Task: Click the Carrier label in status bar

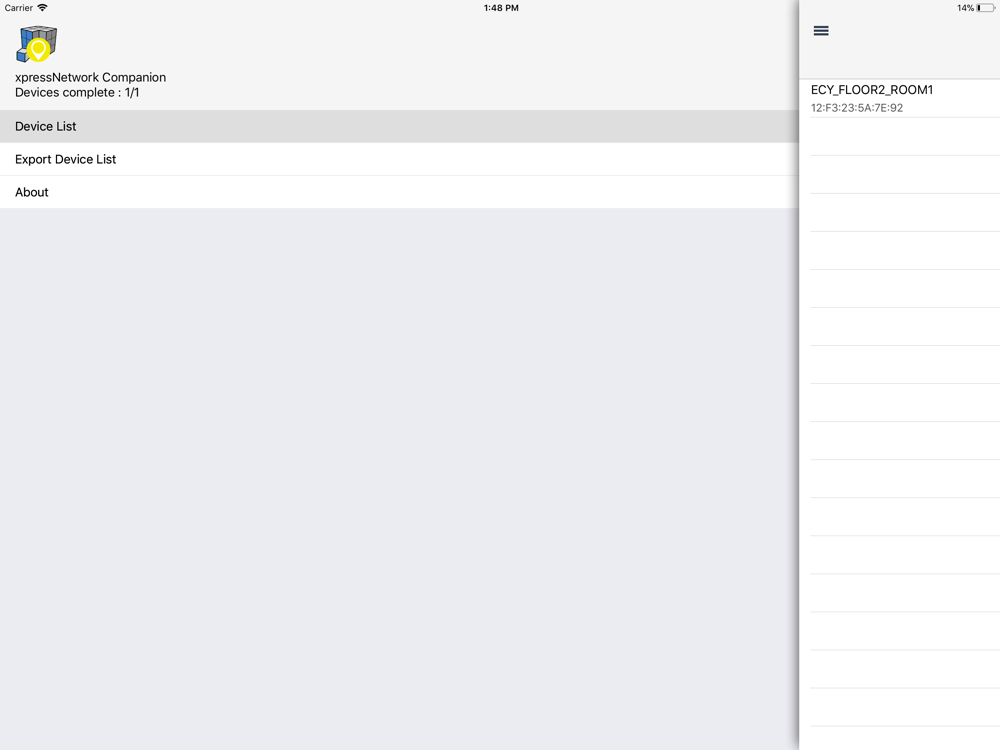Action: (18, 8)
